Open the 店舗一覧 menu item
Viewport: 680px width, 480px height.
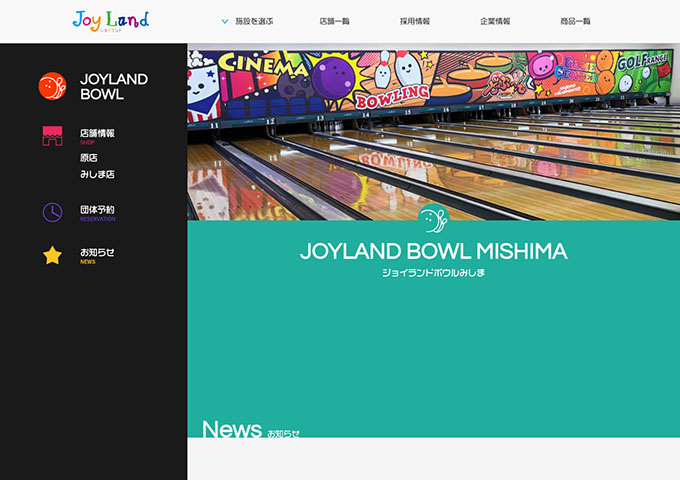(x=334, y=21)
